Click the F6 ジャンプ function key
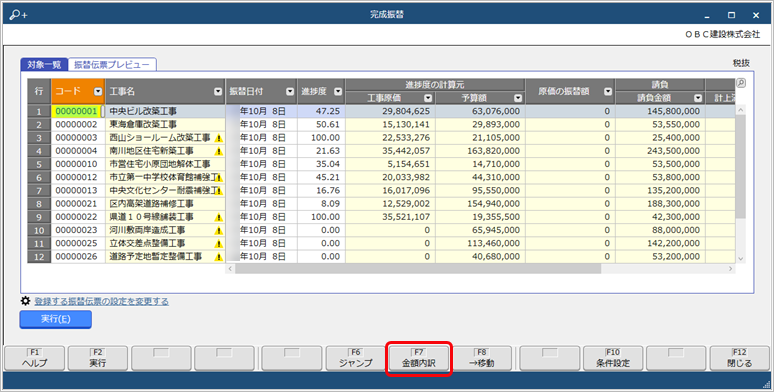This screenshot has height=392, width=774. 355,358
